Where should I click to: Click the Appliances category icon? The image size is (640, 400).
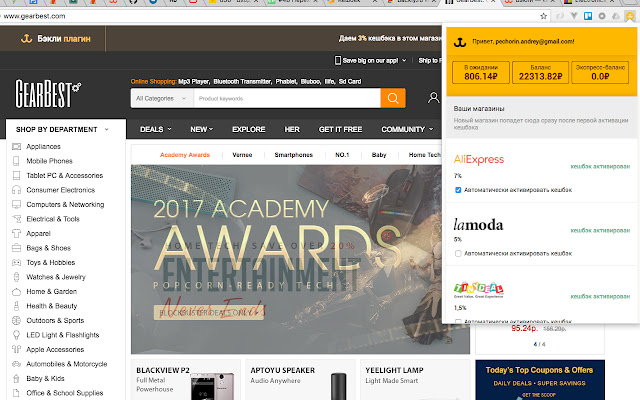pos(16,147)
